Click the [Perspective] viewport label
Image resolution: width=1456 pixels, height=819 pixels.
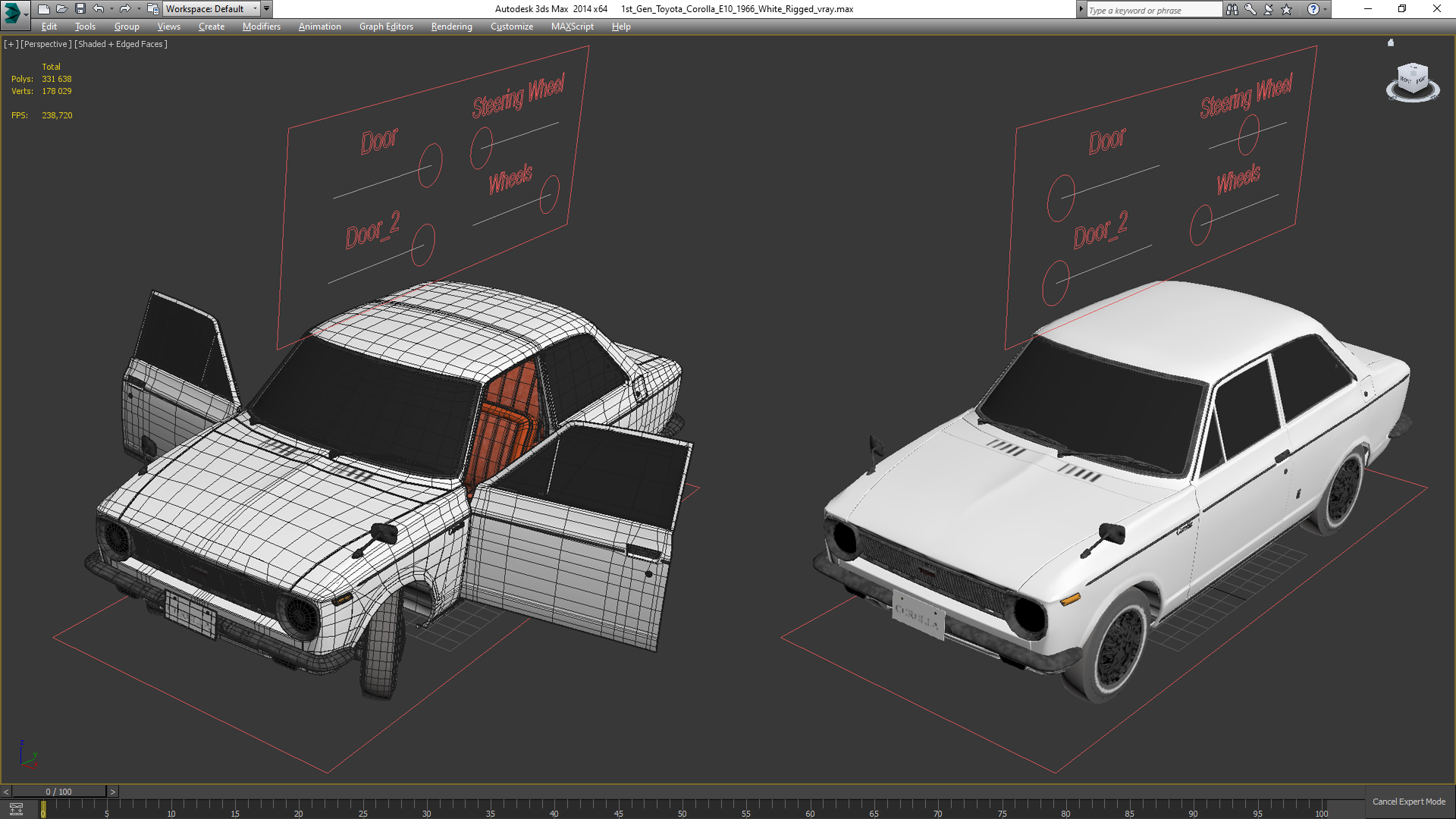point(46,44)
